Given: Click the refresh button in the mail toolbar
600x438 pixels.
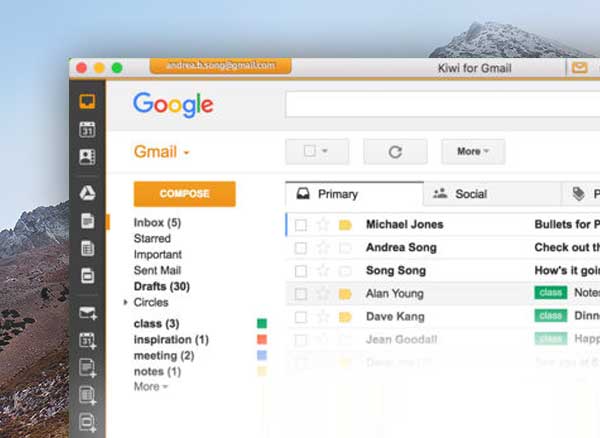Looking at the screenshot, I should pyautogui.click(x=395, y=152).
